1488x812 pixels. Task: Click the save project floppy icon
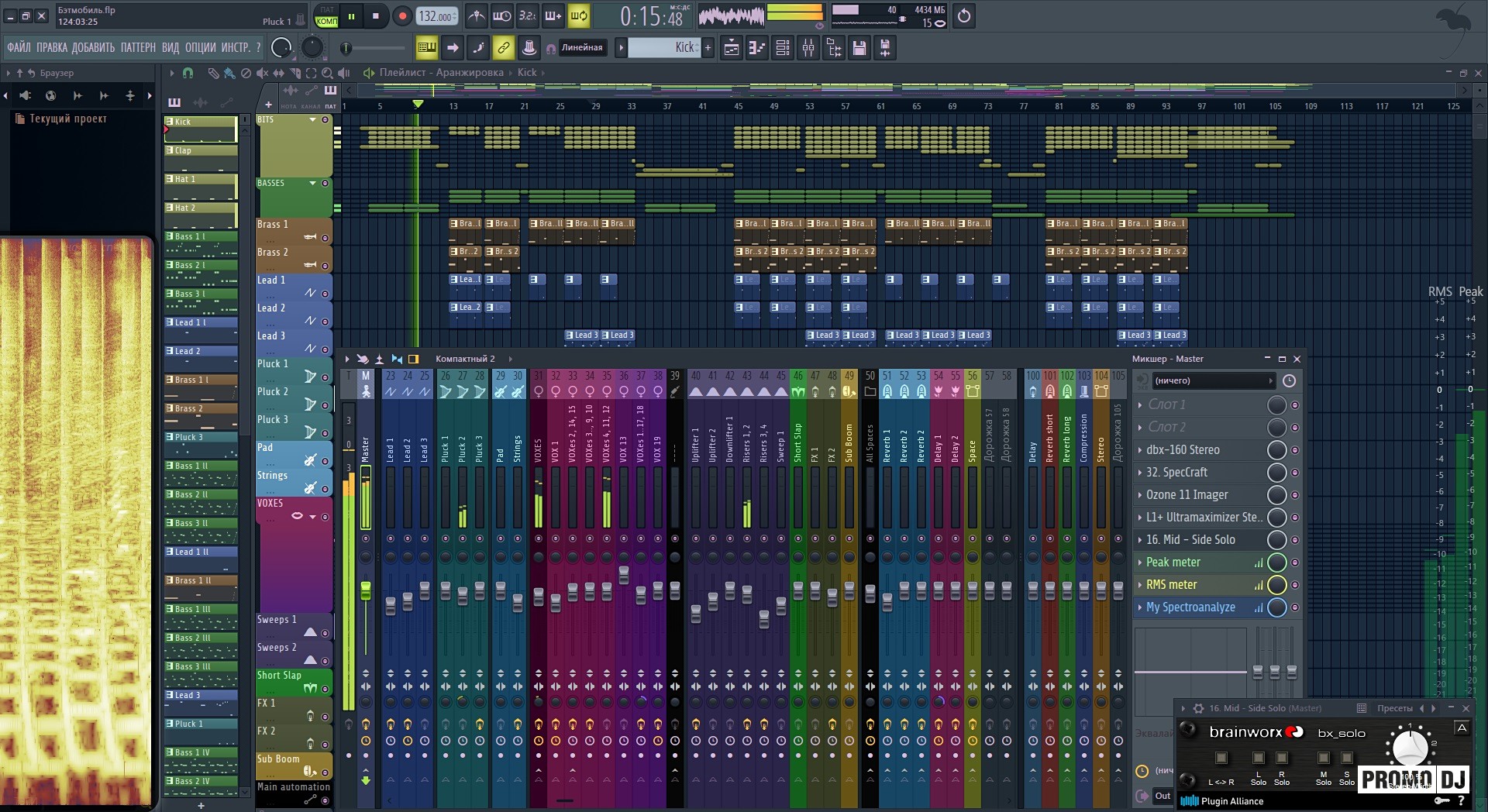859,48
